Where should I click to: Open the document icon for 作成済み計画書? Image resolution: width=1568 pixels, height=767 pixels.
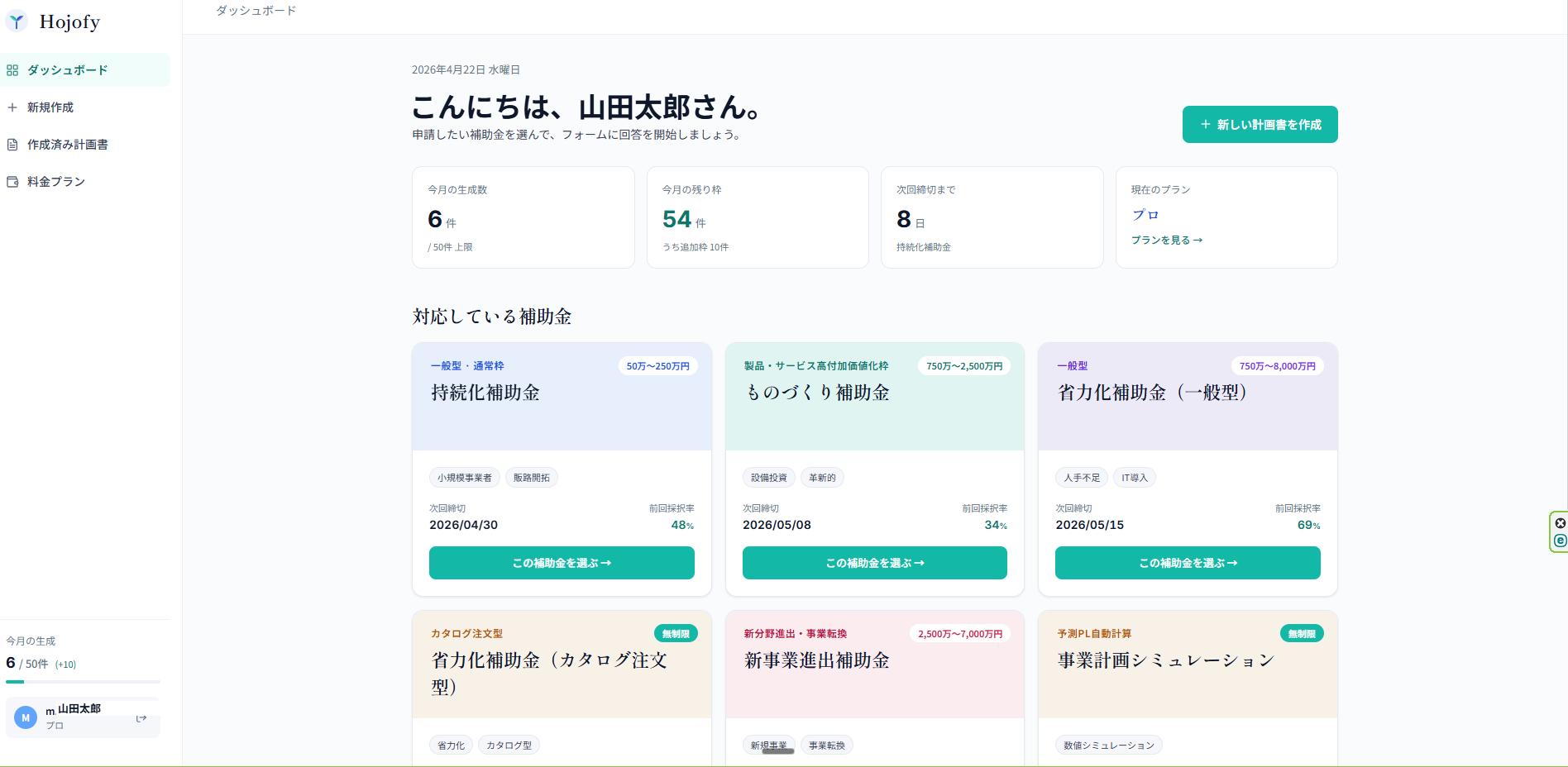pos(12,145)
